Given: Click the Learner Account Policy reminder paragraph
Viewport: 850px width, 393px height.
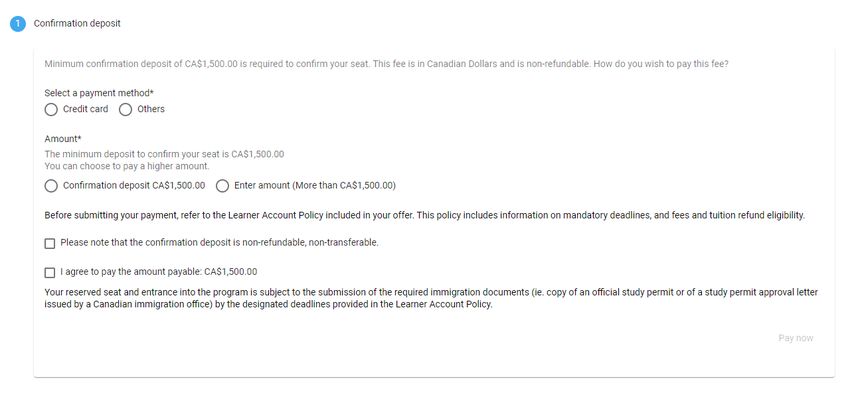Looking at the screenshot, I should click(x=424, y=215).
